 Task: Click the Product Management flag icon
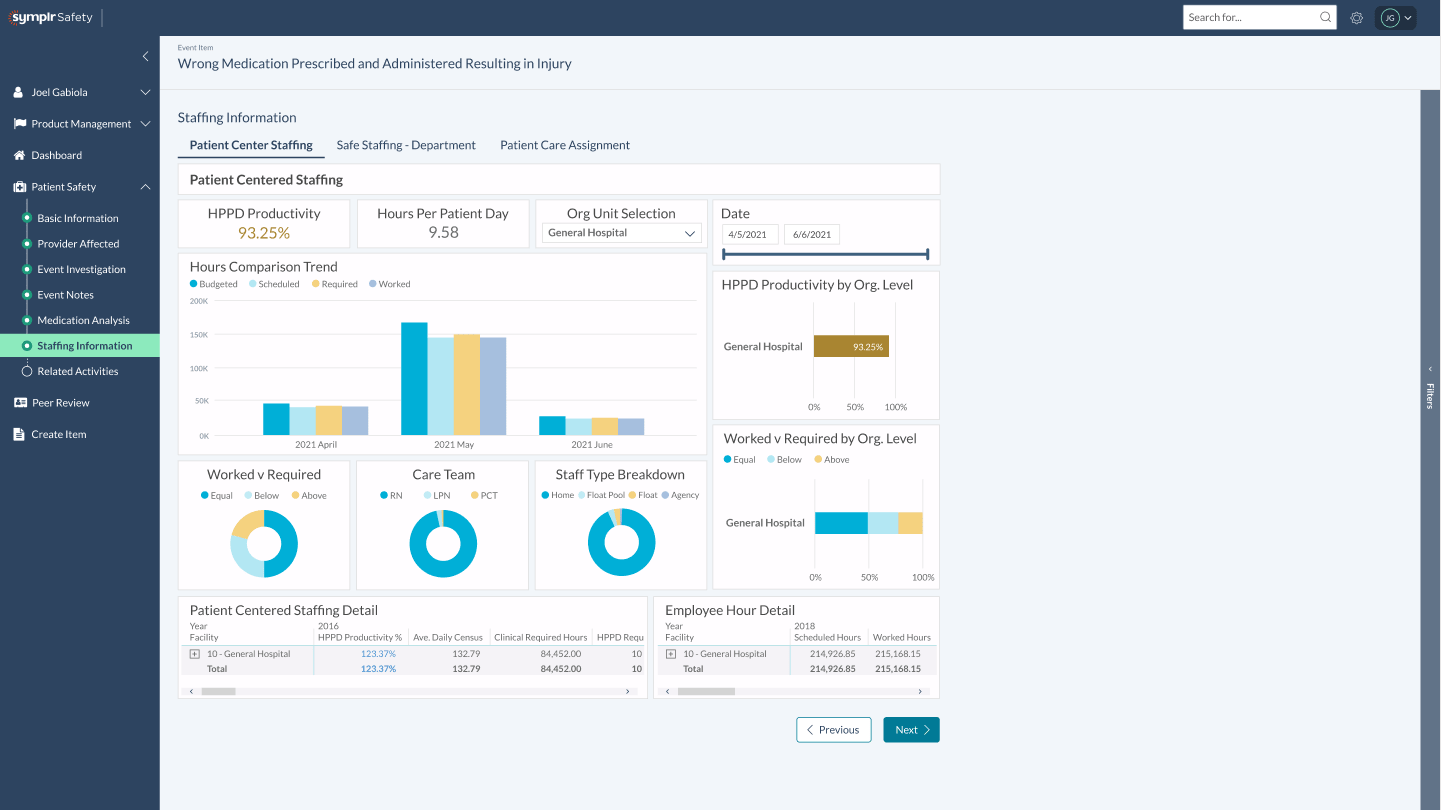pos(18,123)
